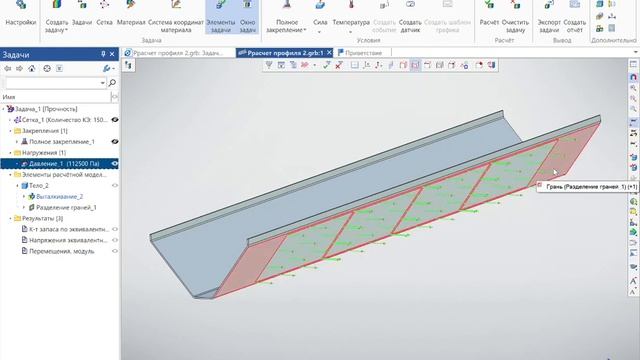640x360 pixels.
Task: Toggle visibility of Сетка_1
Action: pyautogui.click(x=115, y=120)
